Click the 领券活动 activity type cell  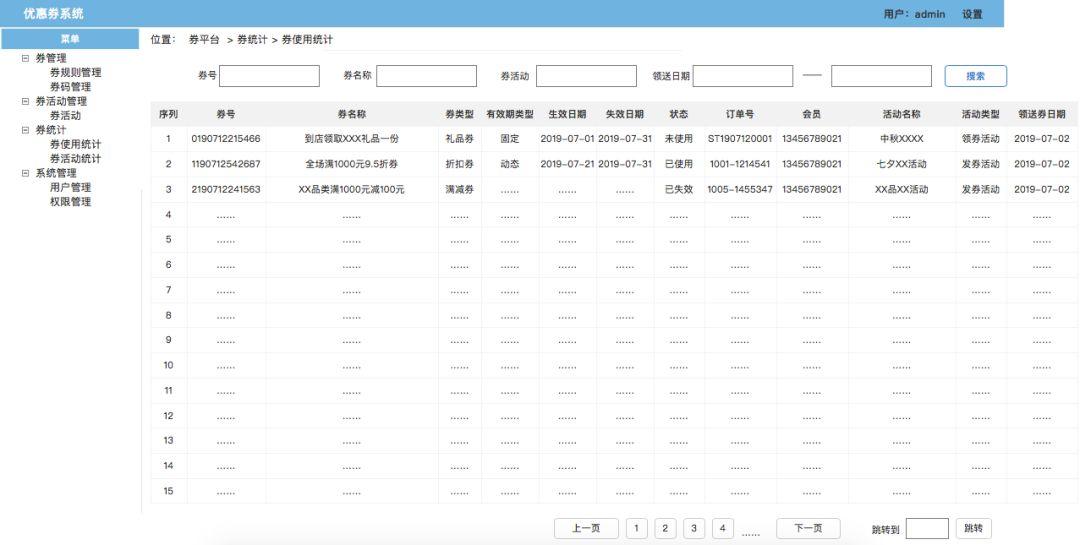(x=980, y=139)
